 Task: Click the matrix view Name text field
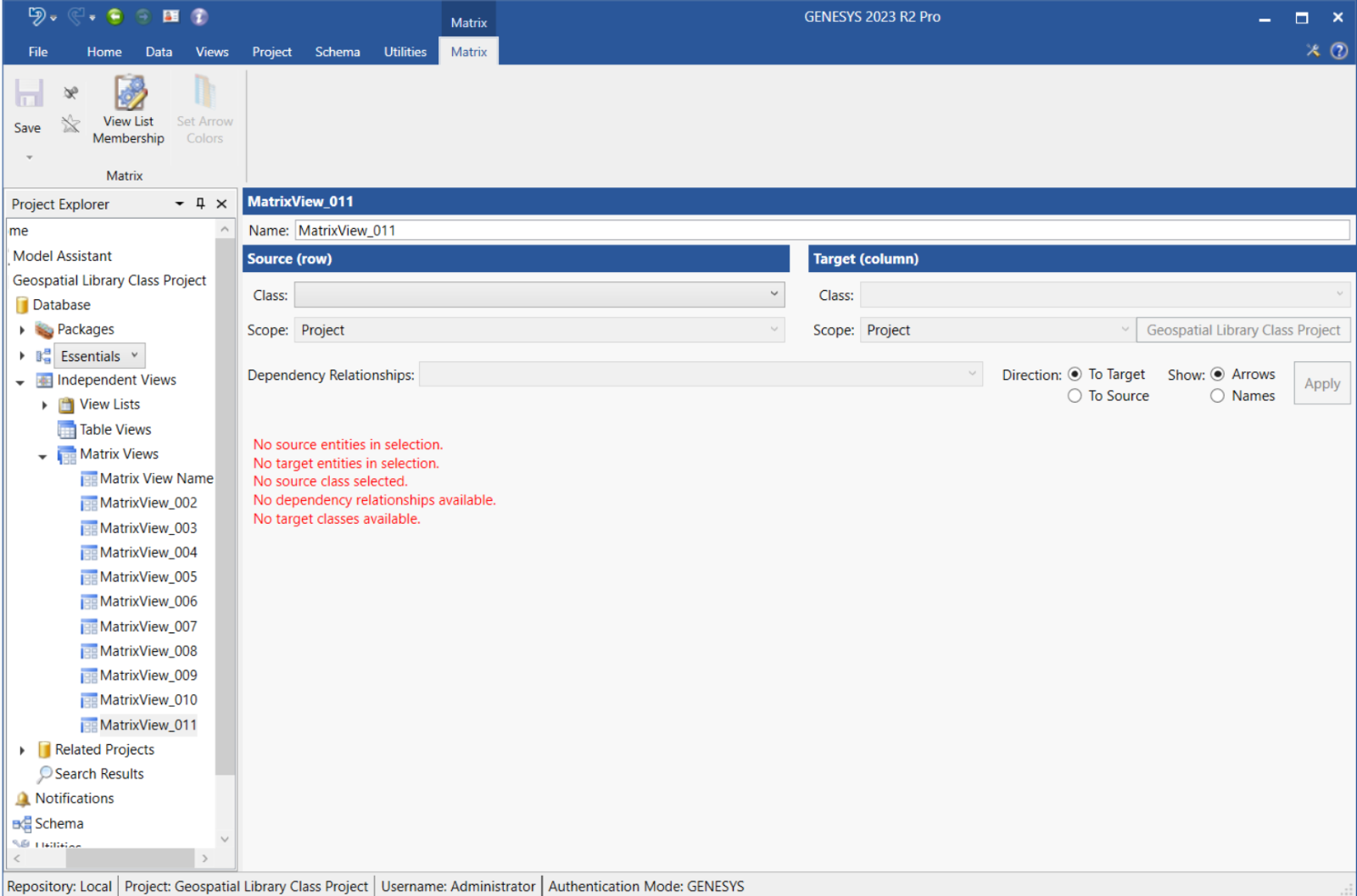click(821, 231)
